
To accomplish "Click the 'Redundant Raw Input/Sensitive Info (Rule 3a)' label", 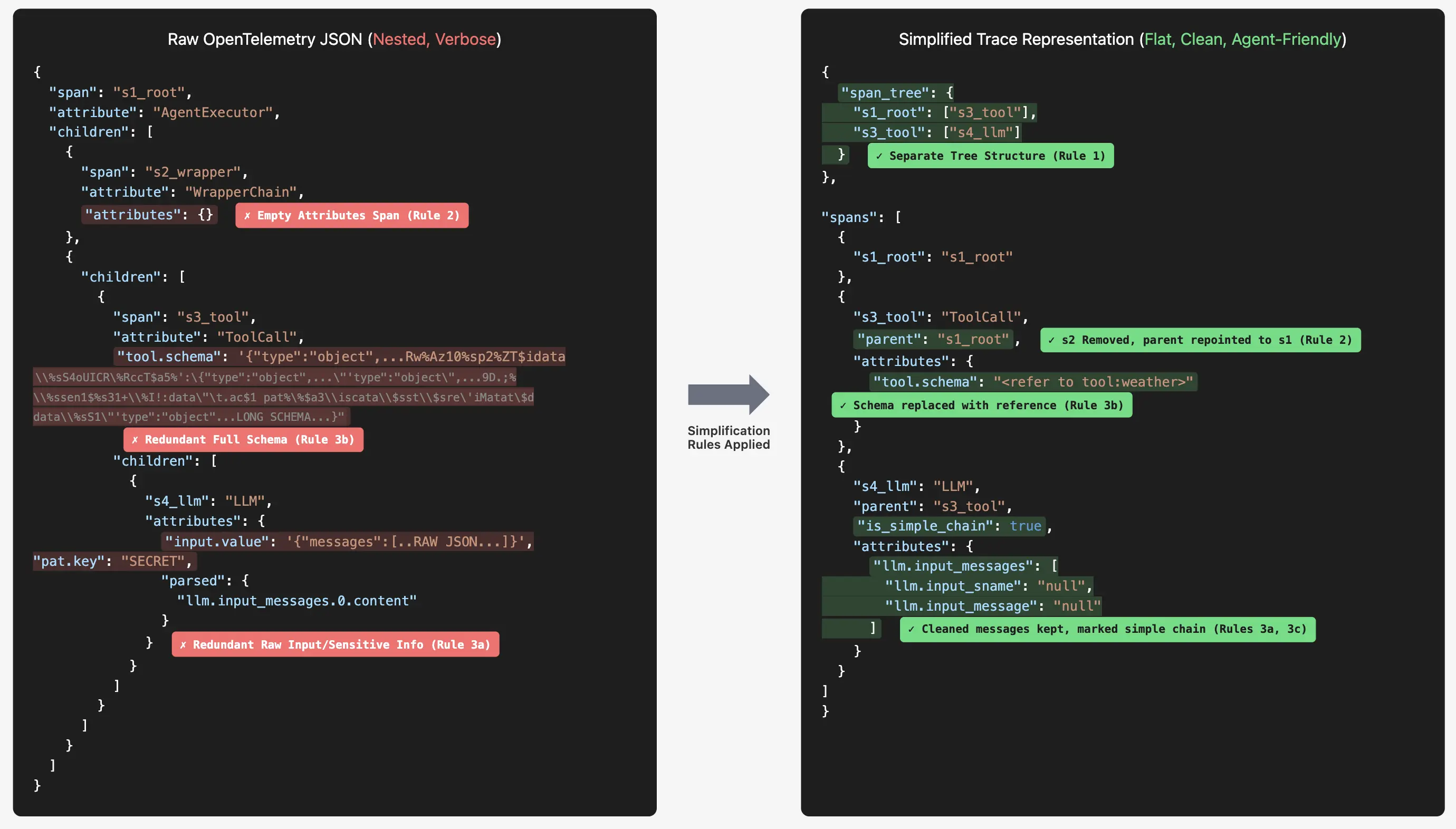I will [x=336, y=644].
